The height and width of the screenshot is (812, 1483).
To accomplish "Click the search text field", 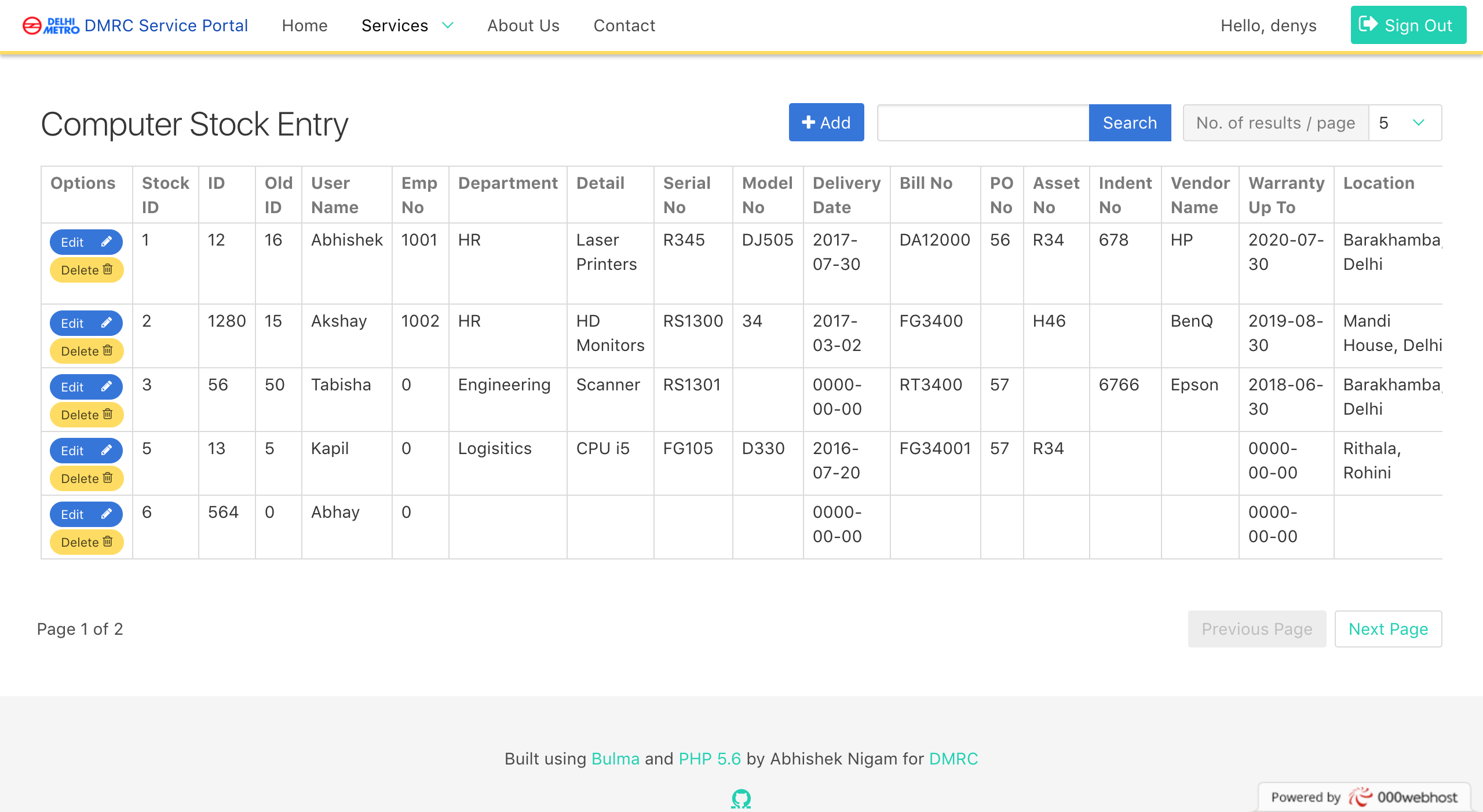I will tap(982, 123).
